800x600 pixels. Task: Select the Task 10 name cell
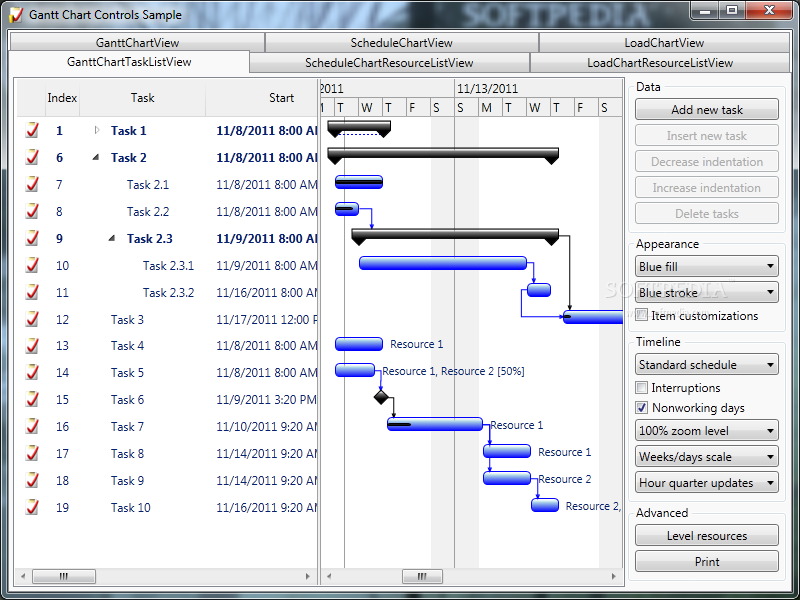tap(131, 508)
